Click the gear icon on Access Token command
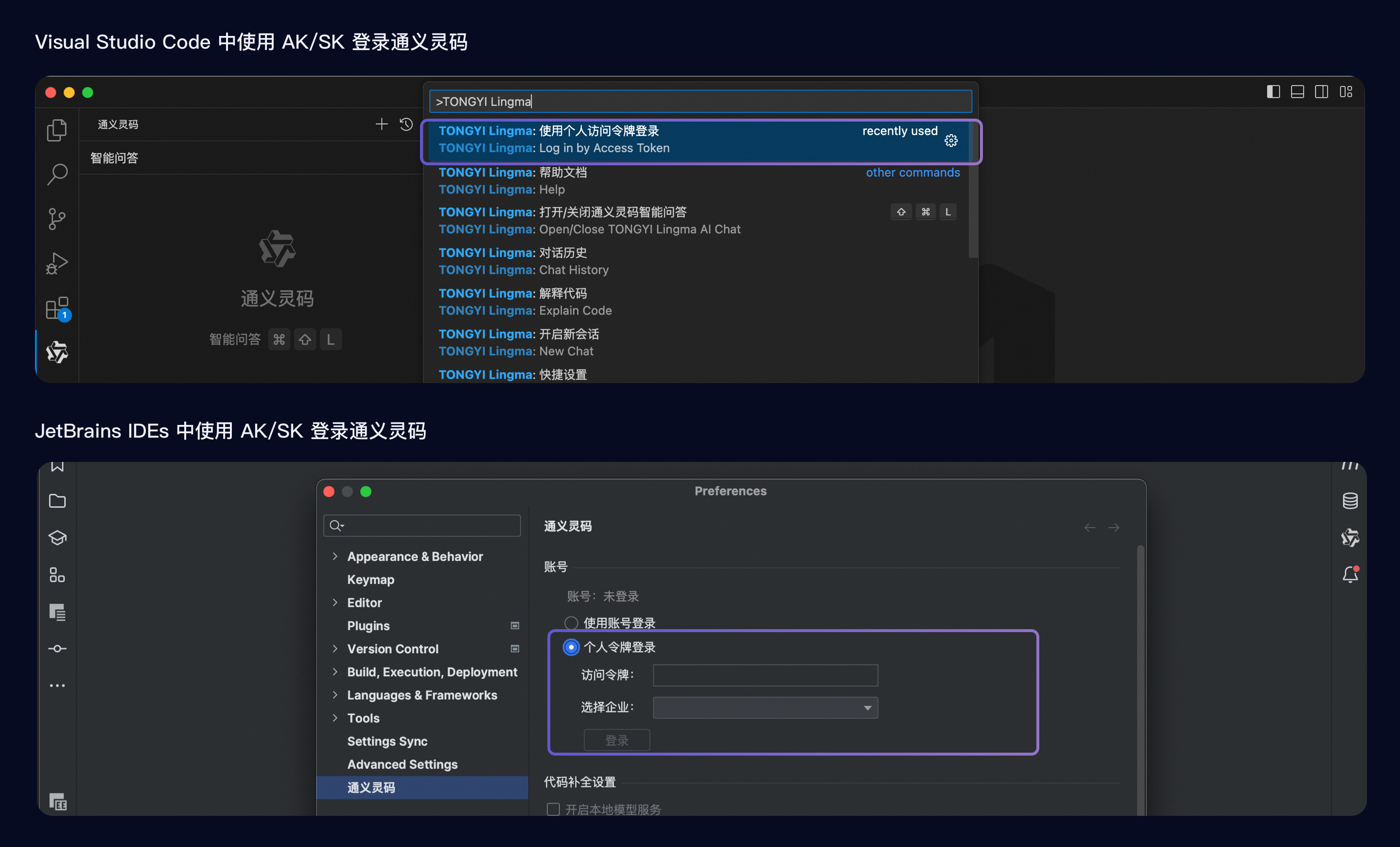Screen dimensions: 1400x847 click(951, 141)
